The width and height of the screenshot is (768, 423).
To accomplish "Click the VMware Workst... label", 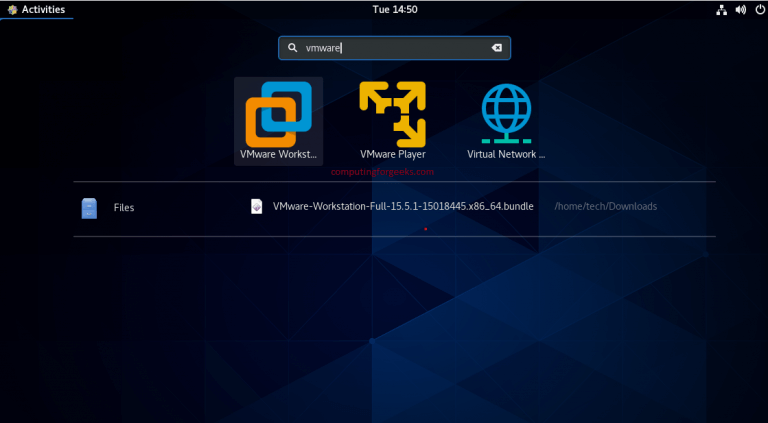I will [278, 154].
